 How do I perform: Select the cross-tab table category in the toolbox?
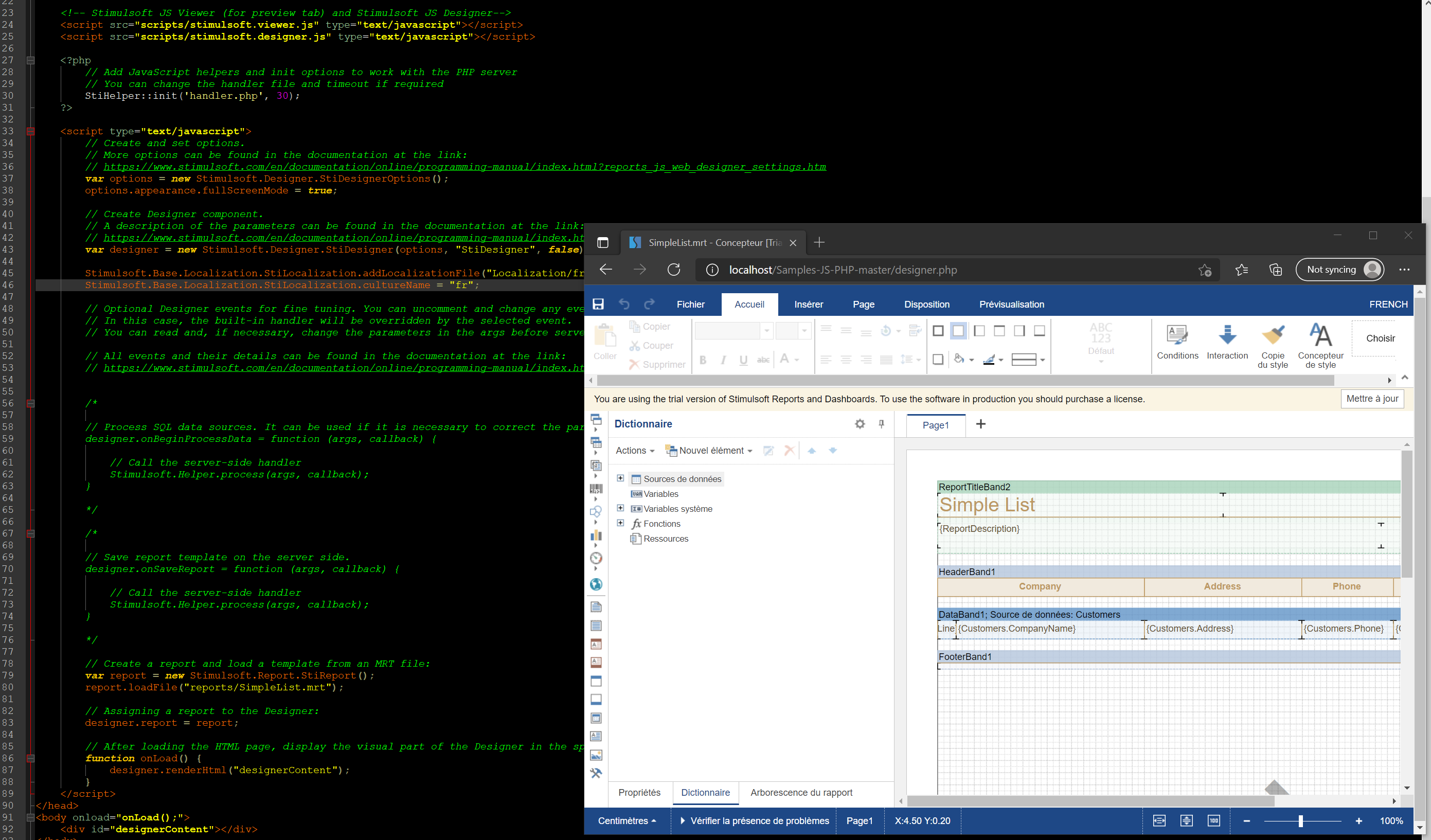(596, 442)
